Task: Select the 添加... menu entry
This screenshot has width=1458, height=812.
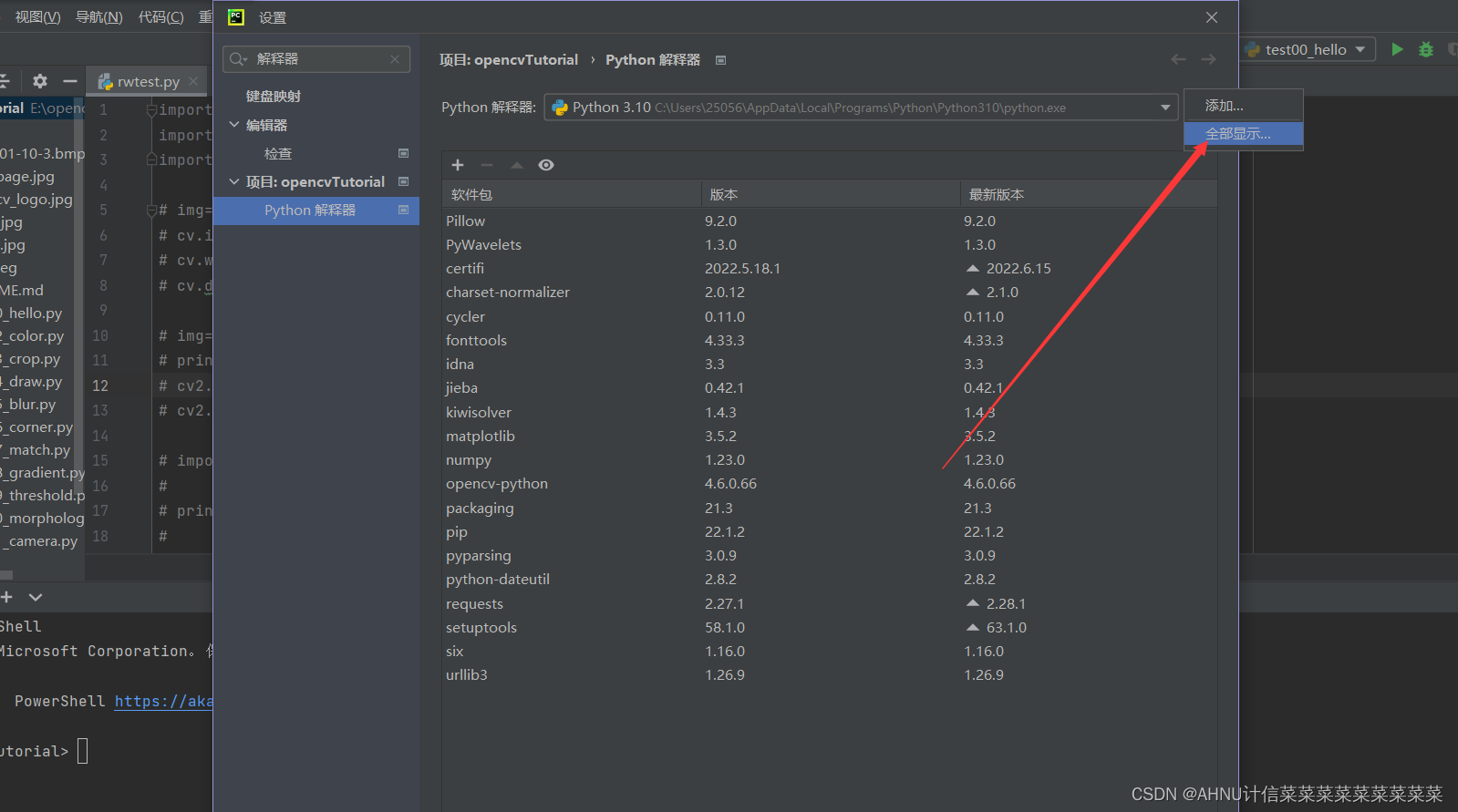Action: click(1243, 106)
